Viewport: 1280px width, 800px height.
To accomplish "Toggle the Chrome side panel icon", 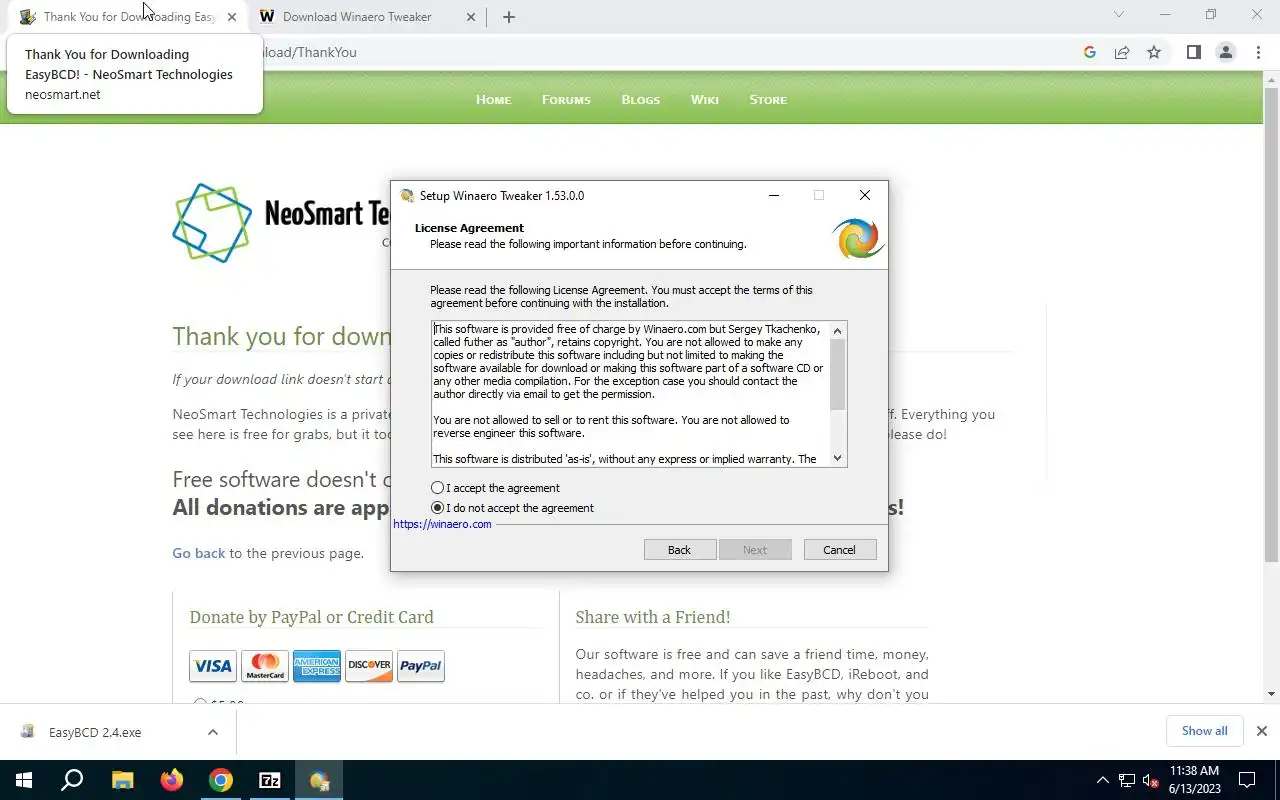I will coord(1193,52).
